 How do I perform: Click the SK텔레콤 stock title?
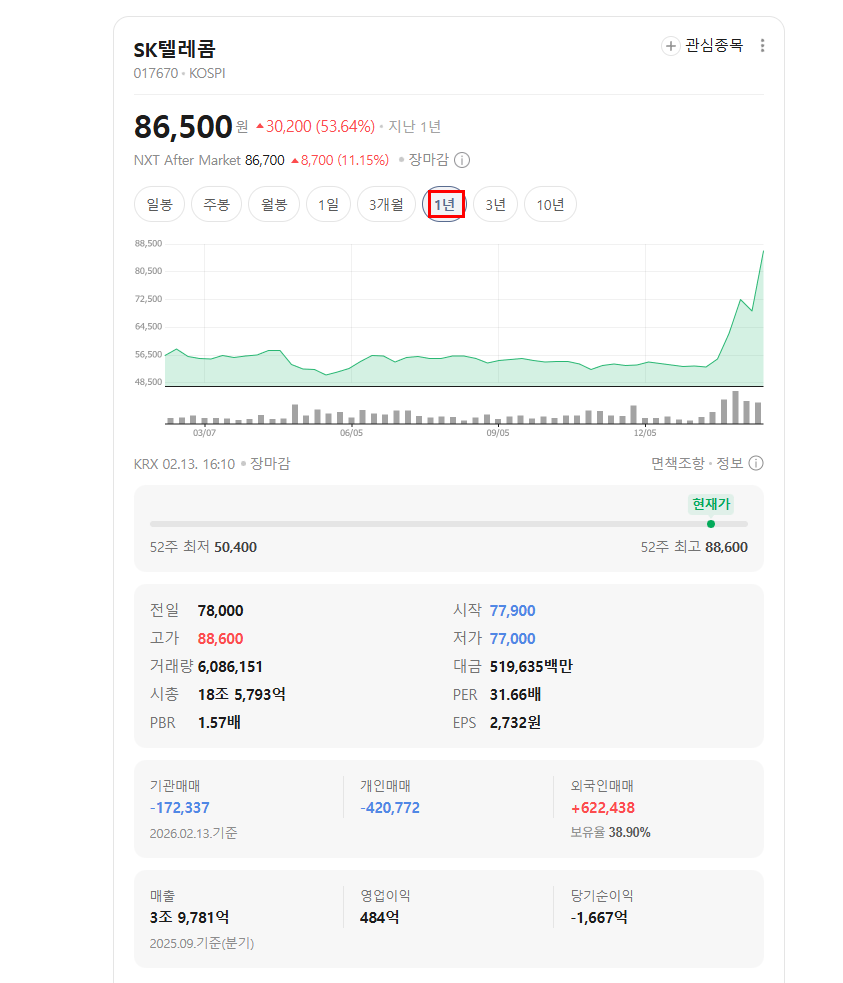(175, 50)
